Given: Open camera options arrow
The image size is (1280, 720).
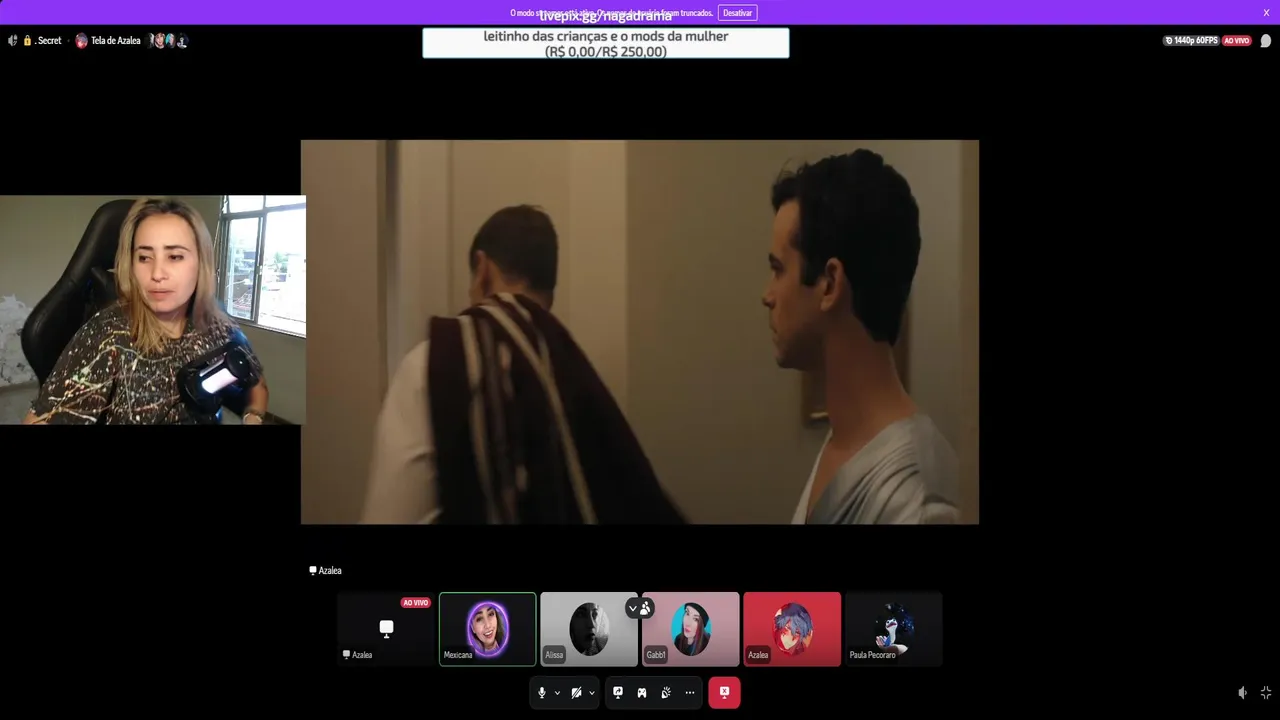Looking at the screenshot, I should 592,693.
